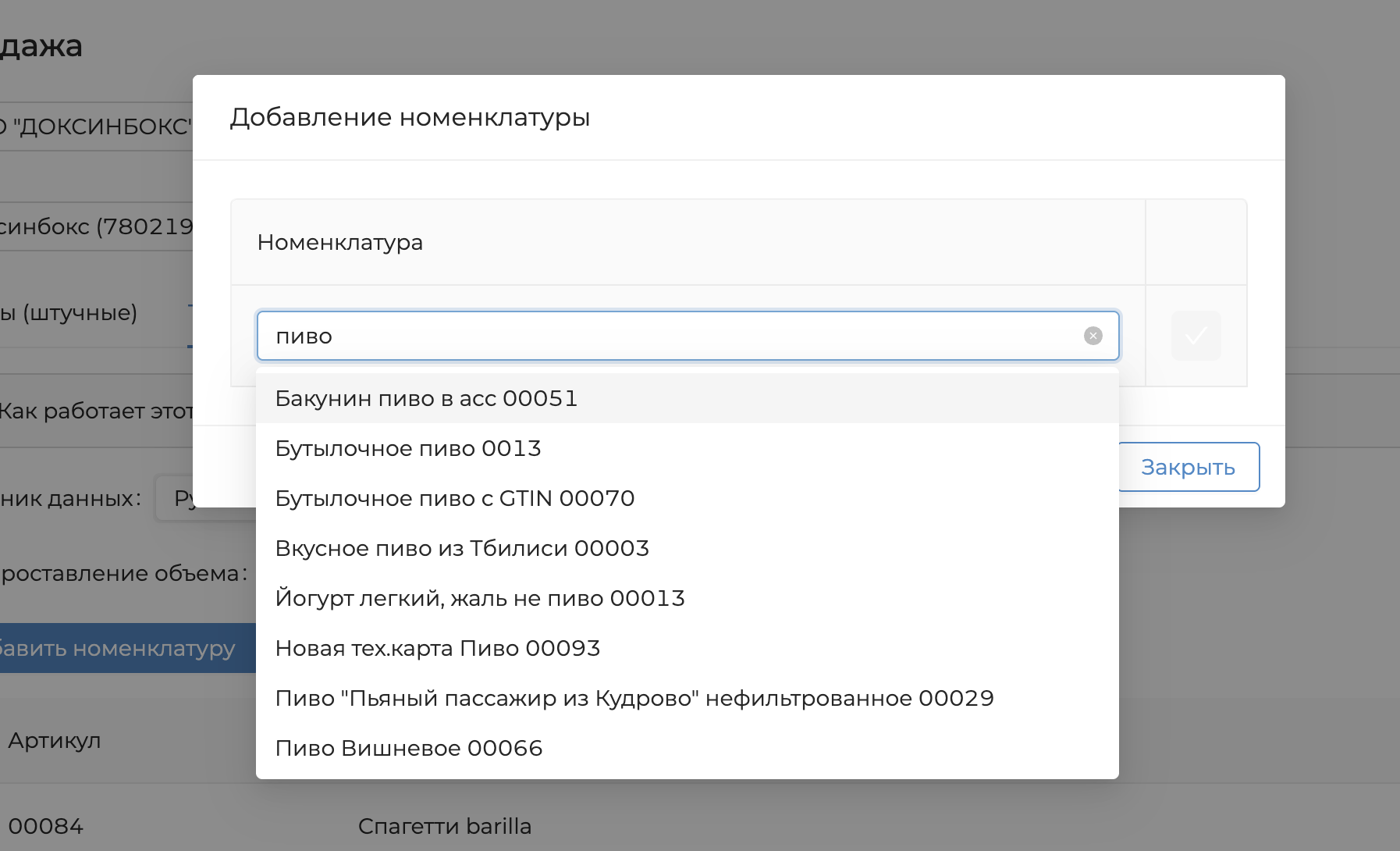1400x851 pixels.
Task: Click the checkmark confirm button
Action: pyautogui.click(x=1196, y=336)
